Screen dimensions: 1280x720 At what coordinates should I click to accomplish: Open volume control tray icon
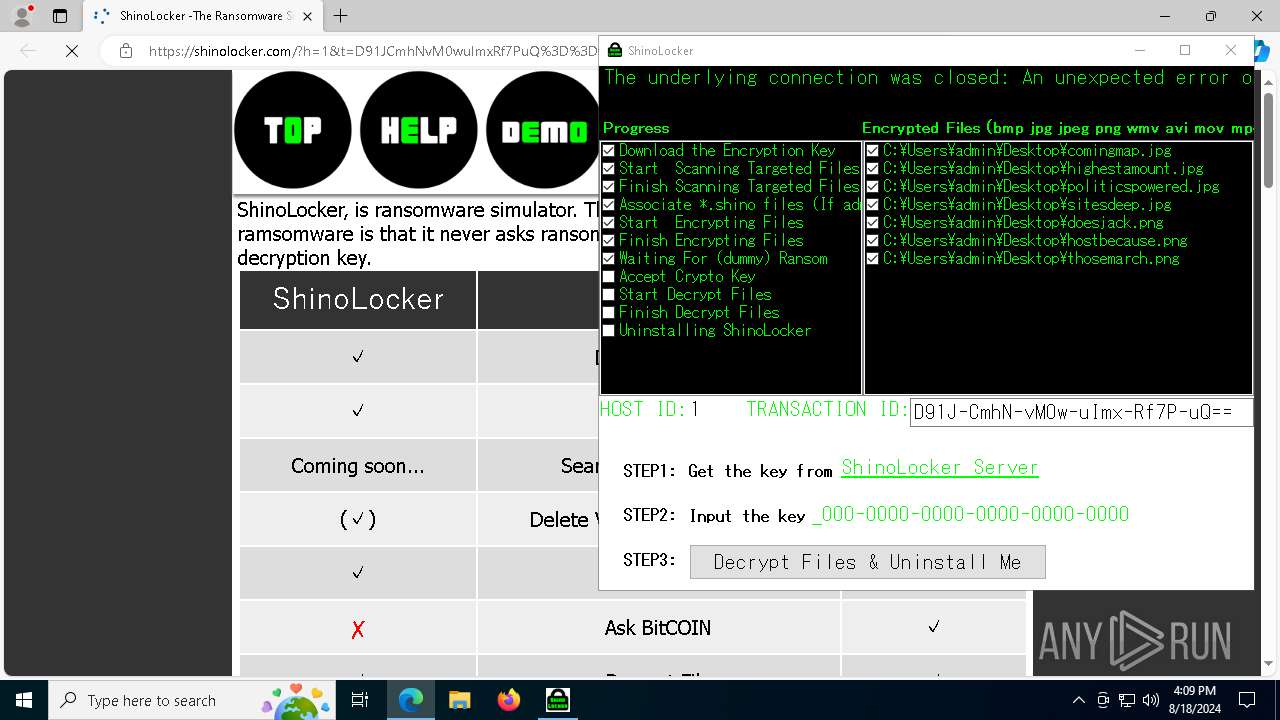tap(1151, 700)
